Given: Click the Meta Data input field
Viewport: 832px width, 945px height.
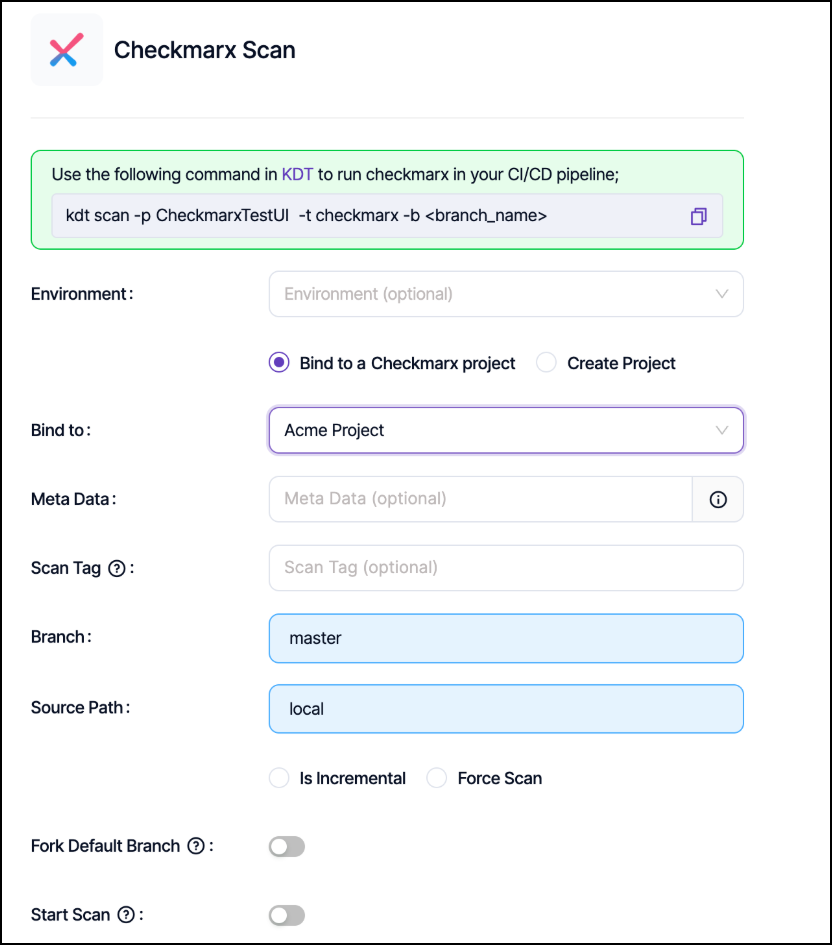Looking at the screenshot, I should coord(480,499).
